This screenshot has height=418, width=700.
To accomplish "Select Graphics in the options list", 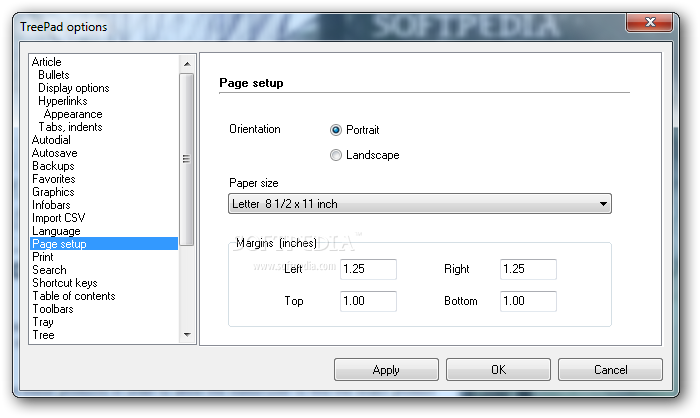I will click(53, 192).
